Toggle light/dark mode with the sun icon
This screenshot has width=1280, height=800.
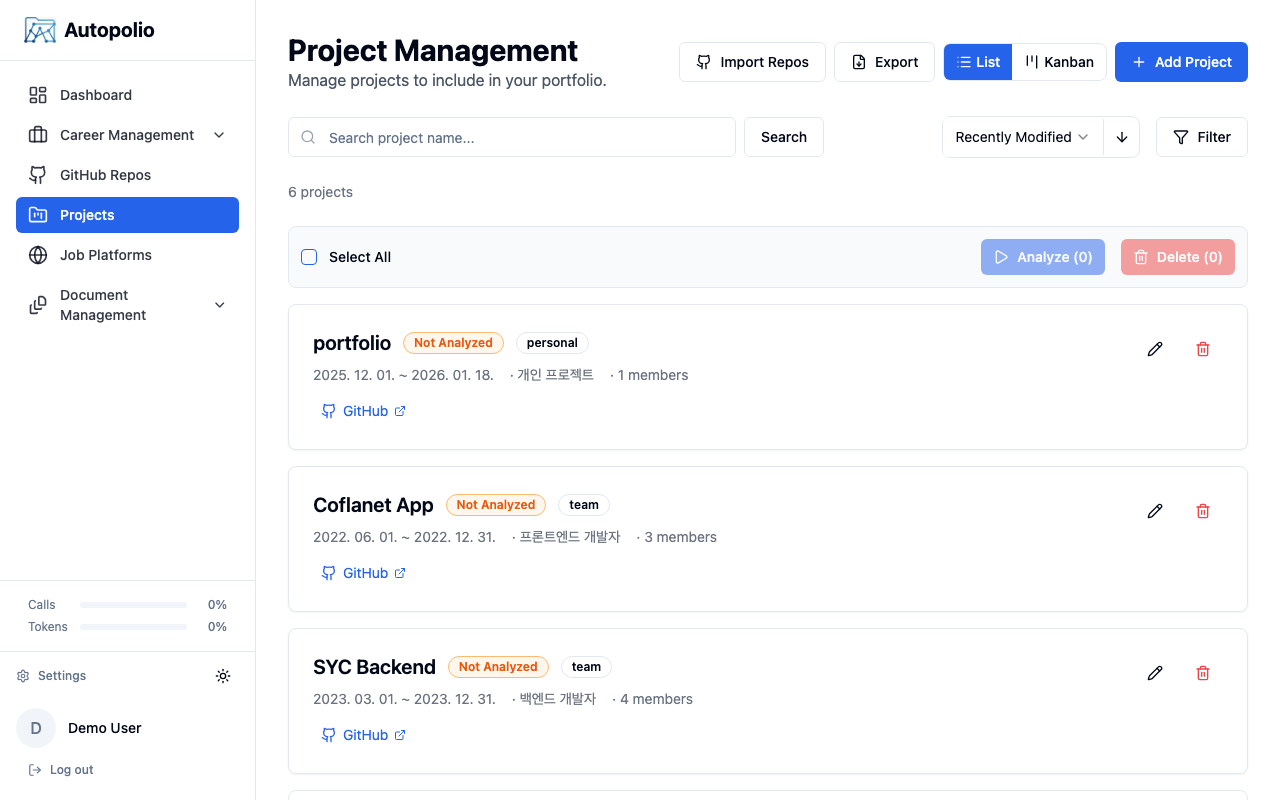[223, 675]
